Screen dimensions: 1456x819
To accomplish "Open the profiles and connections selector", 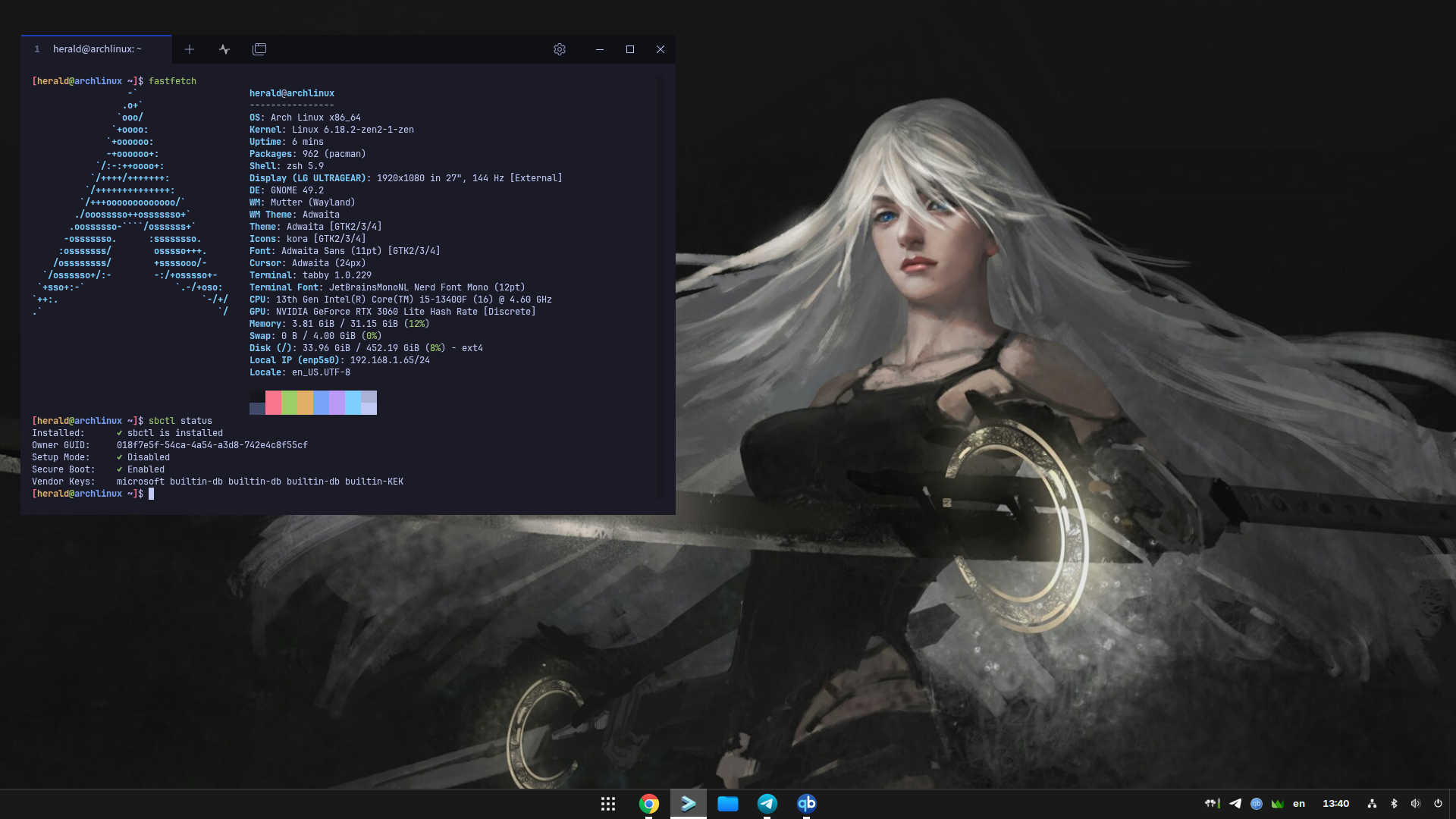I will [x=224, y=49].
